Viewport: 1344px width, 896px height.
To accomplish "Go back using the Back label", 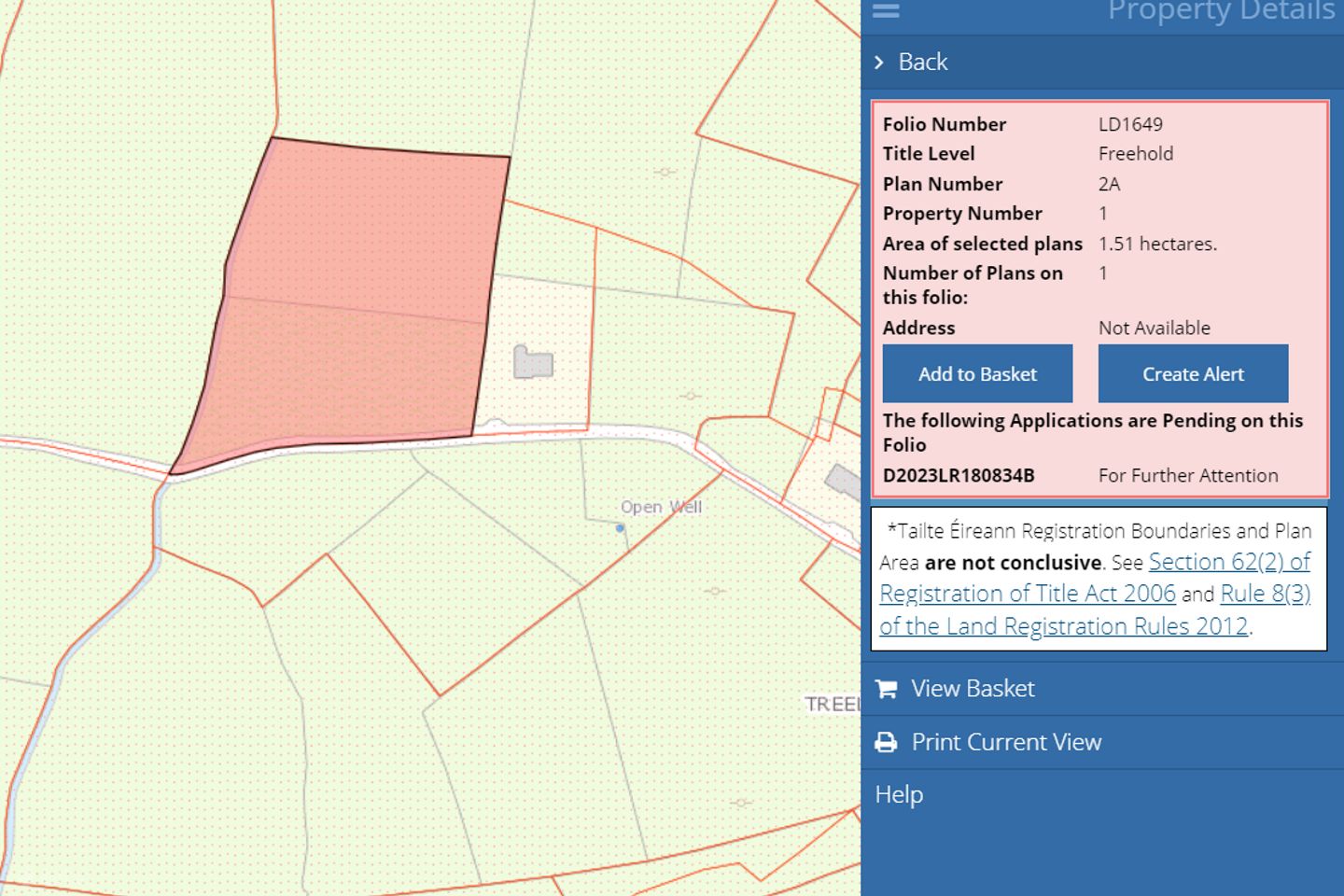I will click(922, 63).
